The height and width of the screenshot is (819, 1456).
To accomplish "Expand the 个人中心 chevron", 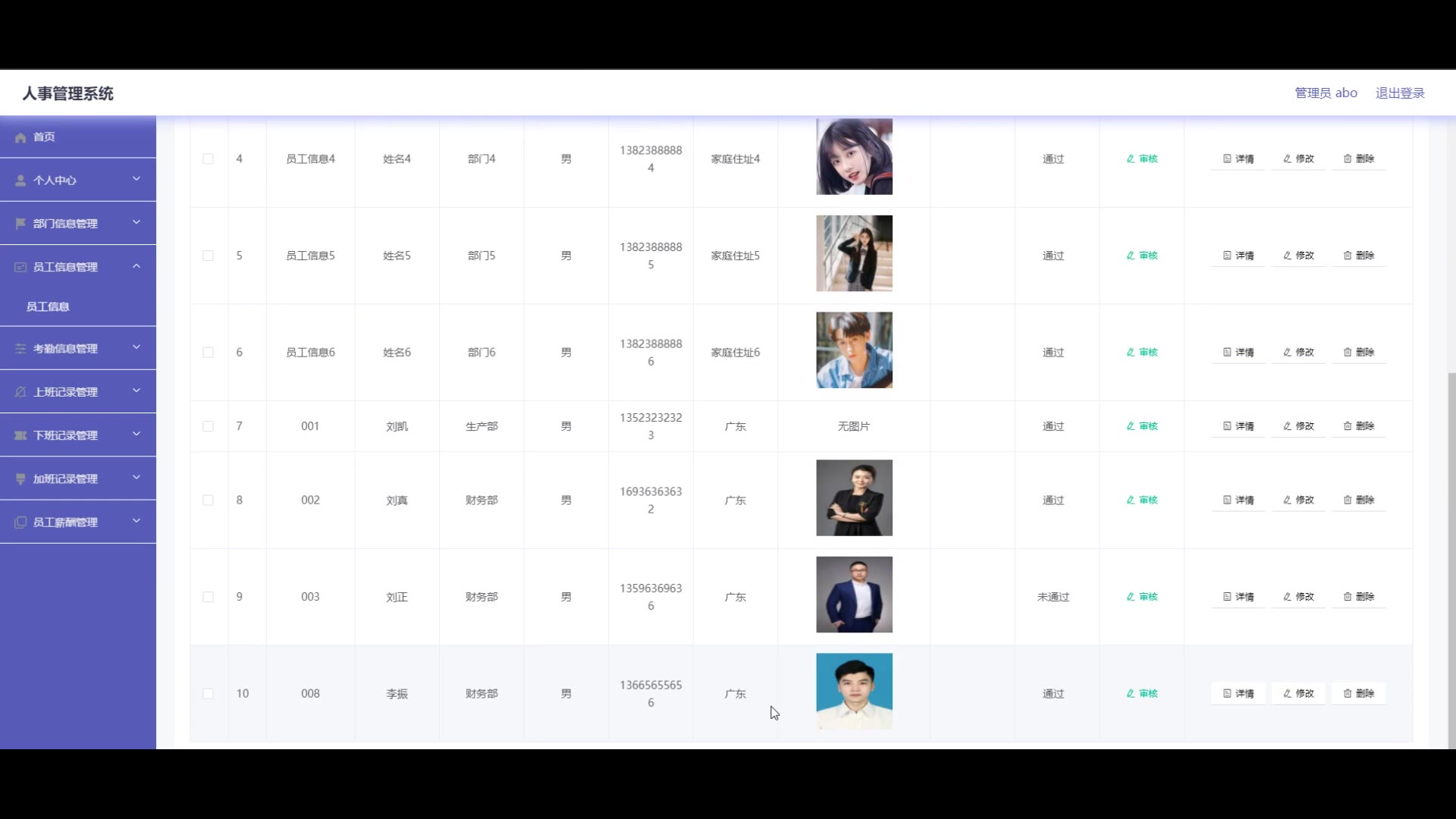I will [136, 179].
